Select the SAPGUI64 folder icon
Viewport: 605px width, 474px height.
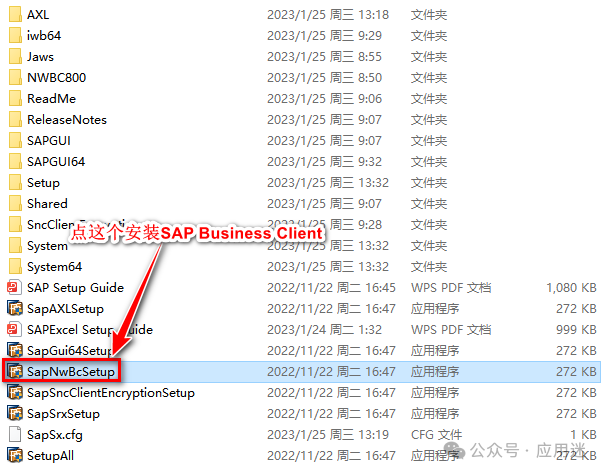click(15, 161)
